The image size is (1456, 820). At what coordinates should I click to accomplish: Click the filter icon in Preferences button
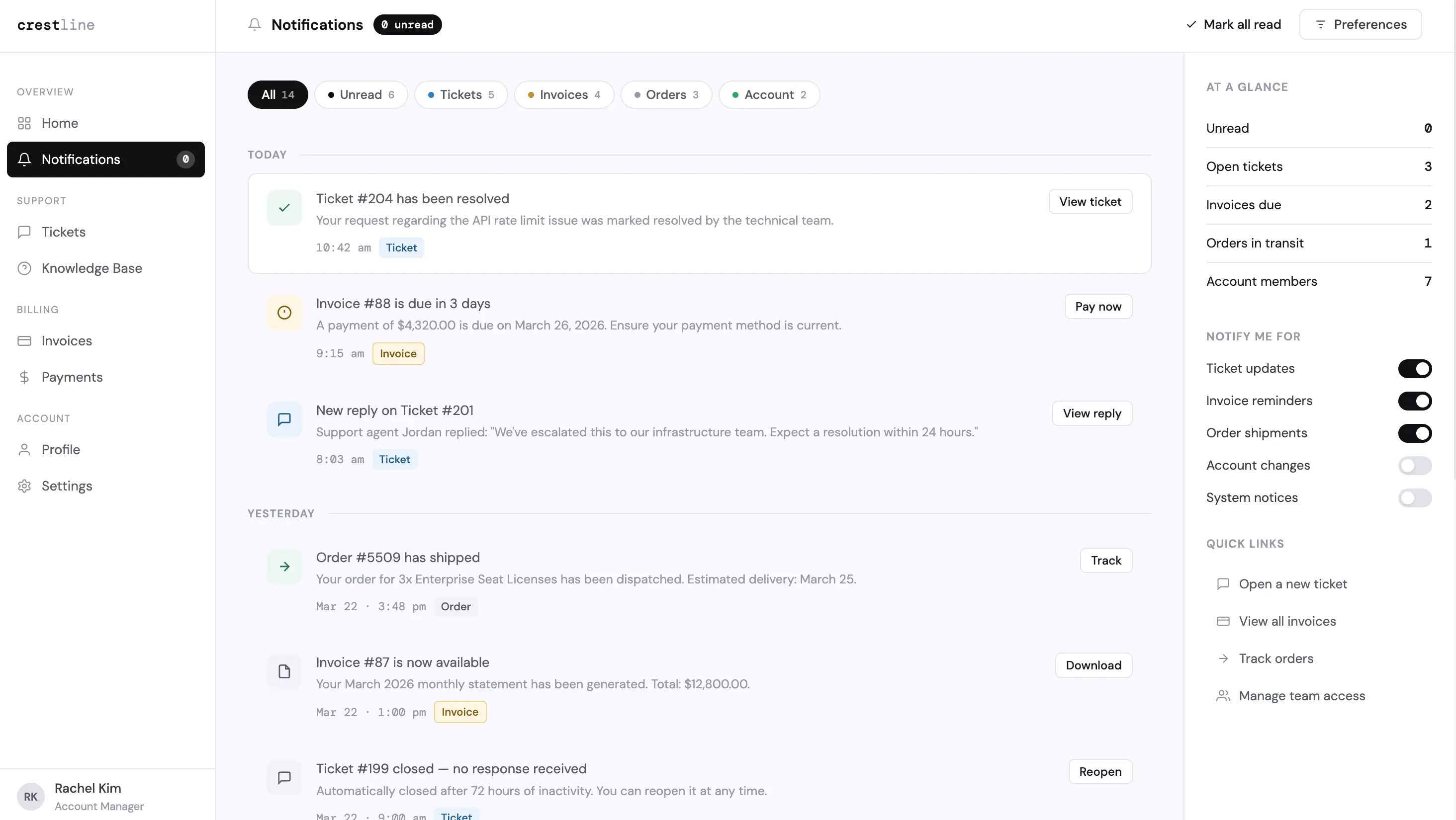pos(1320,24)
